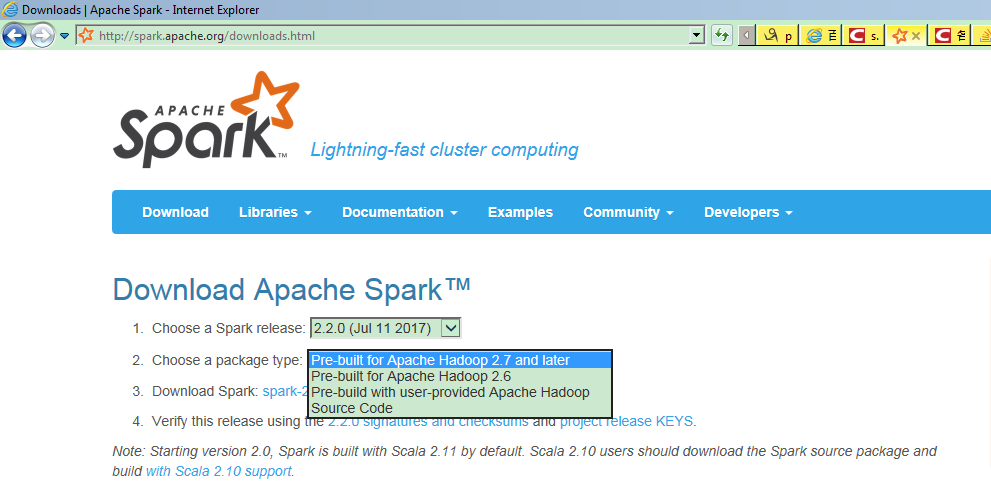Viewport: 991px width, 488px height.
Task: Expand the Documentation navigation menu
Action: tap(400, 212)
